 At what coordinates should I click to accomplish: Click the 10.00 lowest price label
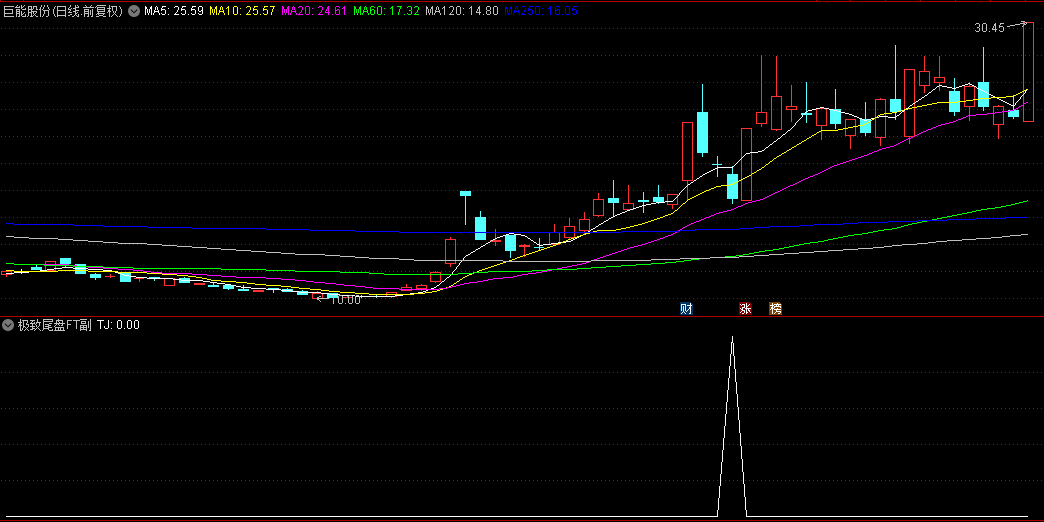(345, 300)
